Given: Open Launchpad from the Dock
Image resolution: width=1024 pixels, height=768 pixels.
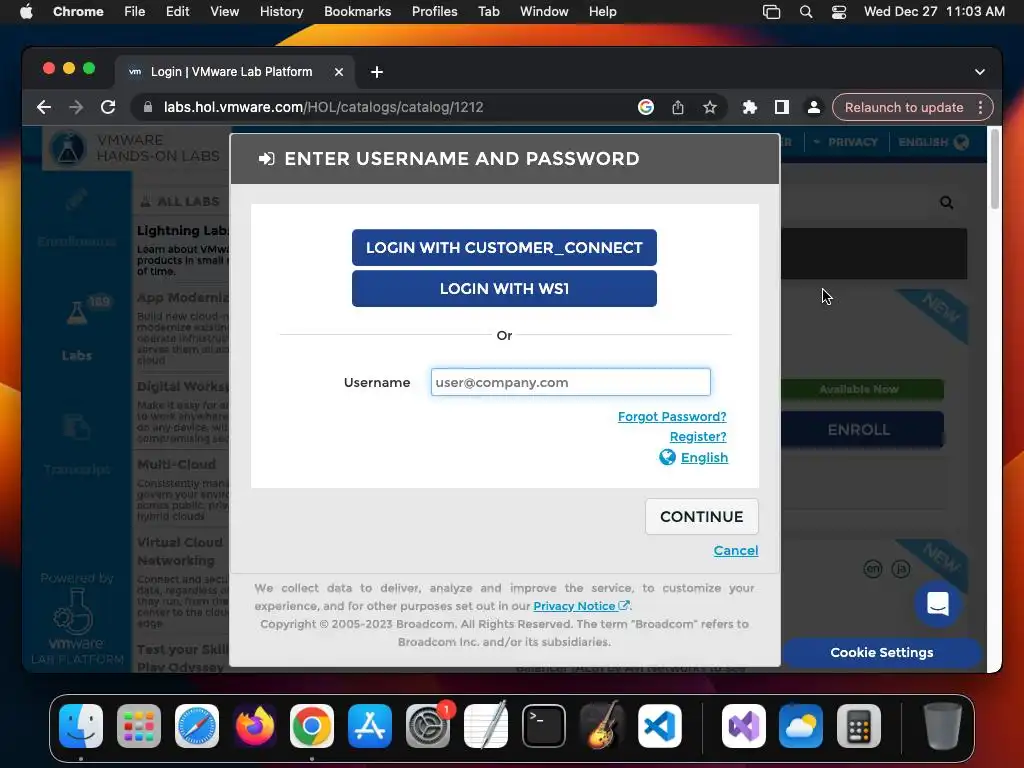Looking at the screenshot, I should pyautogui.click(x=138, y=726).
